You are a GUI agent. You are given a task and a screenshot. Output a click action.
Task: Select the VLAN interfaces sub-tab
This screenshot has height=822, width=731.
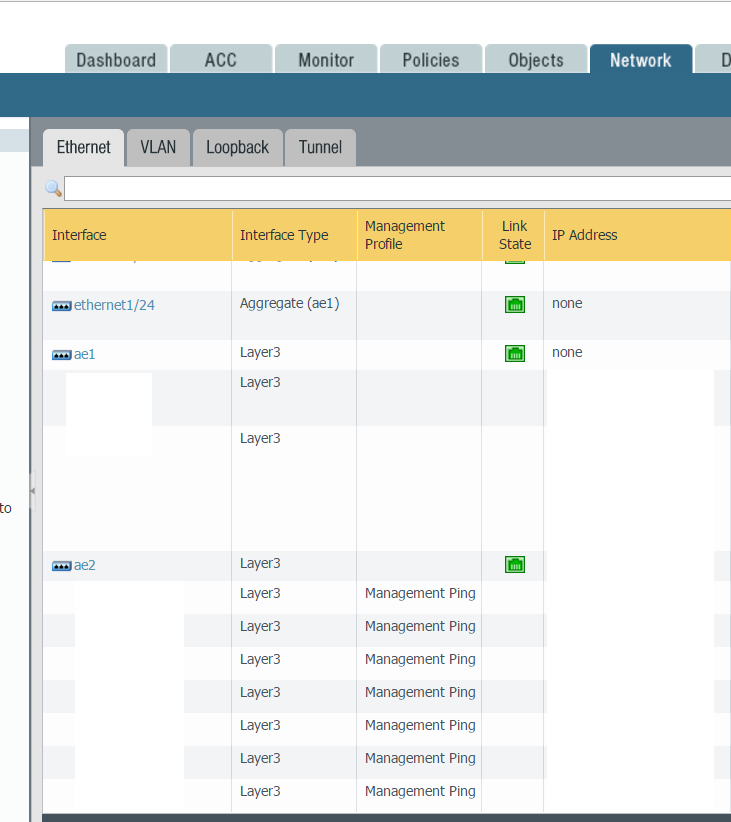[158, 148]
